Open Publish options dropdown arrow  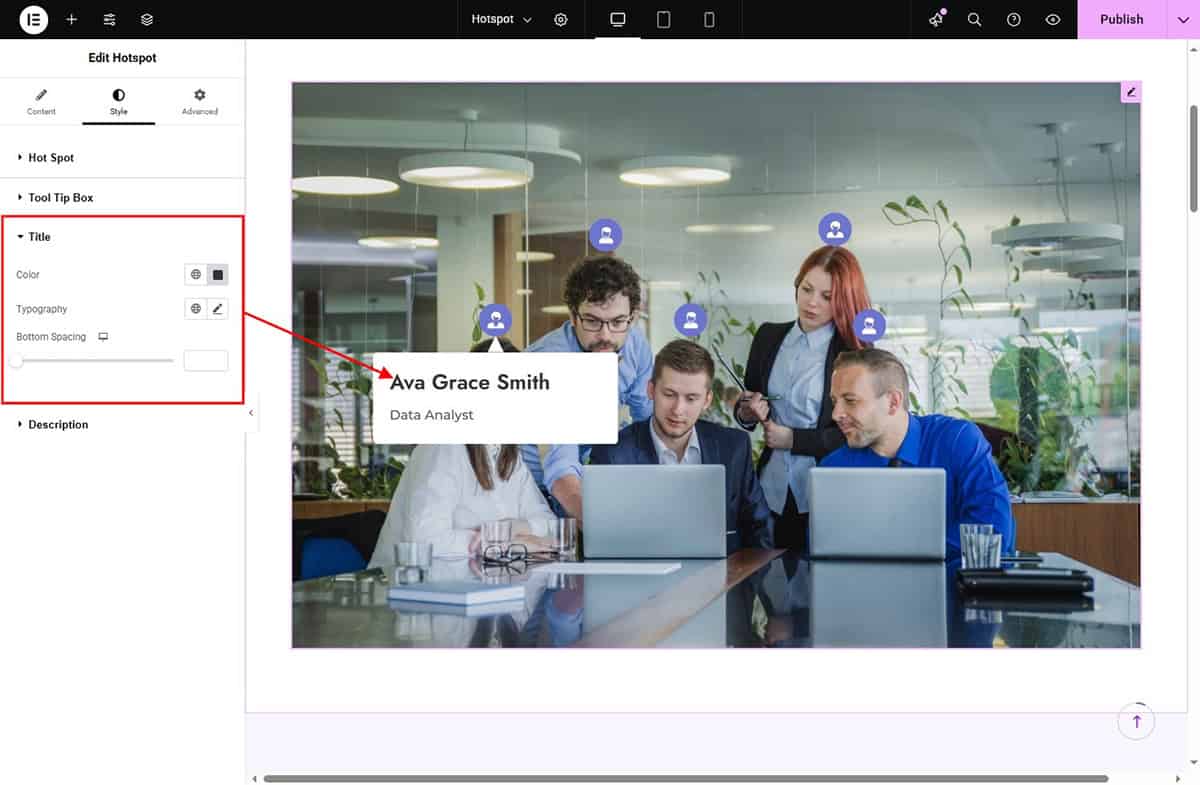(1183, 19)
